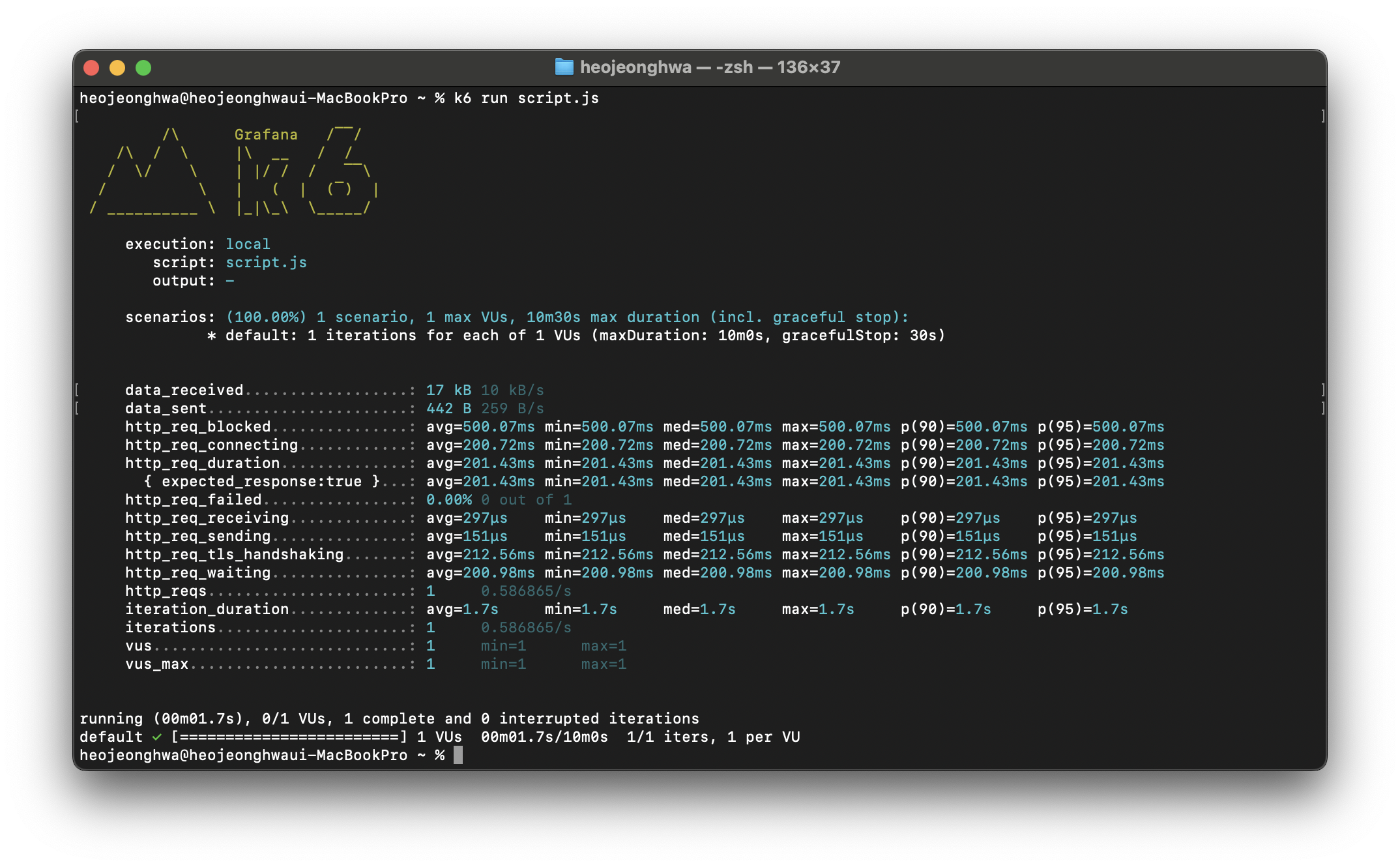Click the 'vus_max' metric name

pos(157,664)
